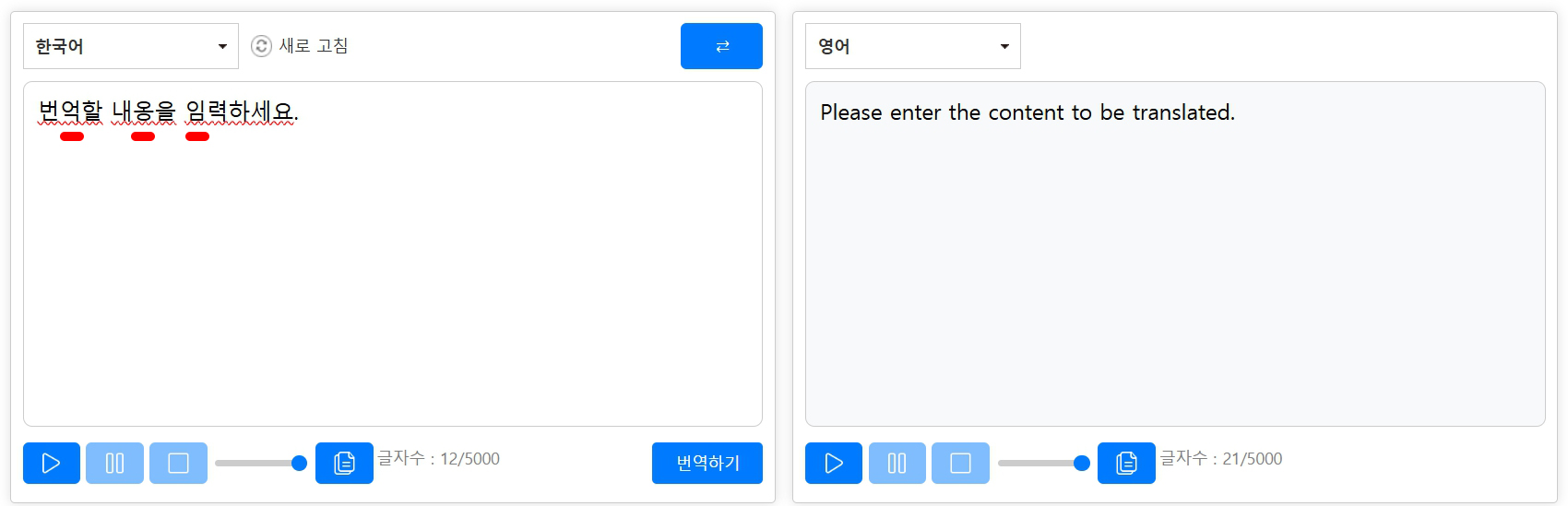Copy the Korean source text

tap(344, 463)
